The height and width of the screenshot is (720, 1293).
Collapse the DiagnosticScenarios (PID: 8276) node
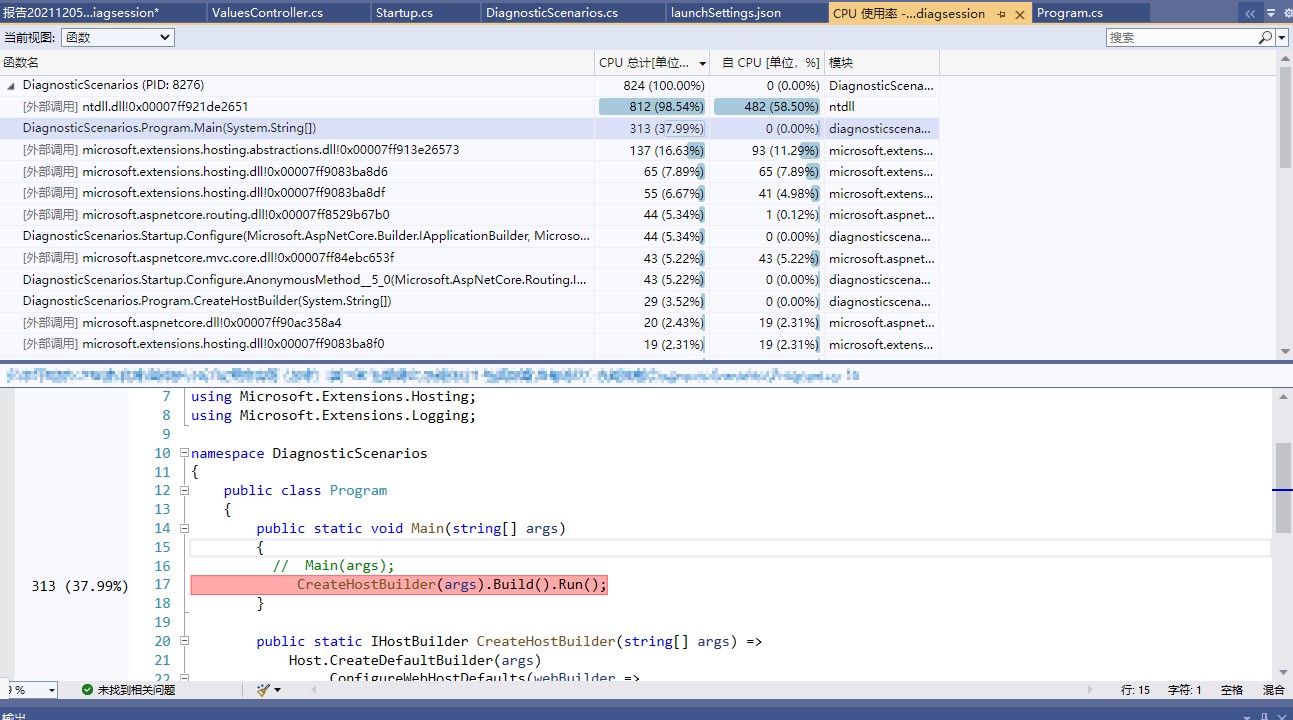click(x=11, y=85)
